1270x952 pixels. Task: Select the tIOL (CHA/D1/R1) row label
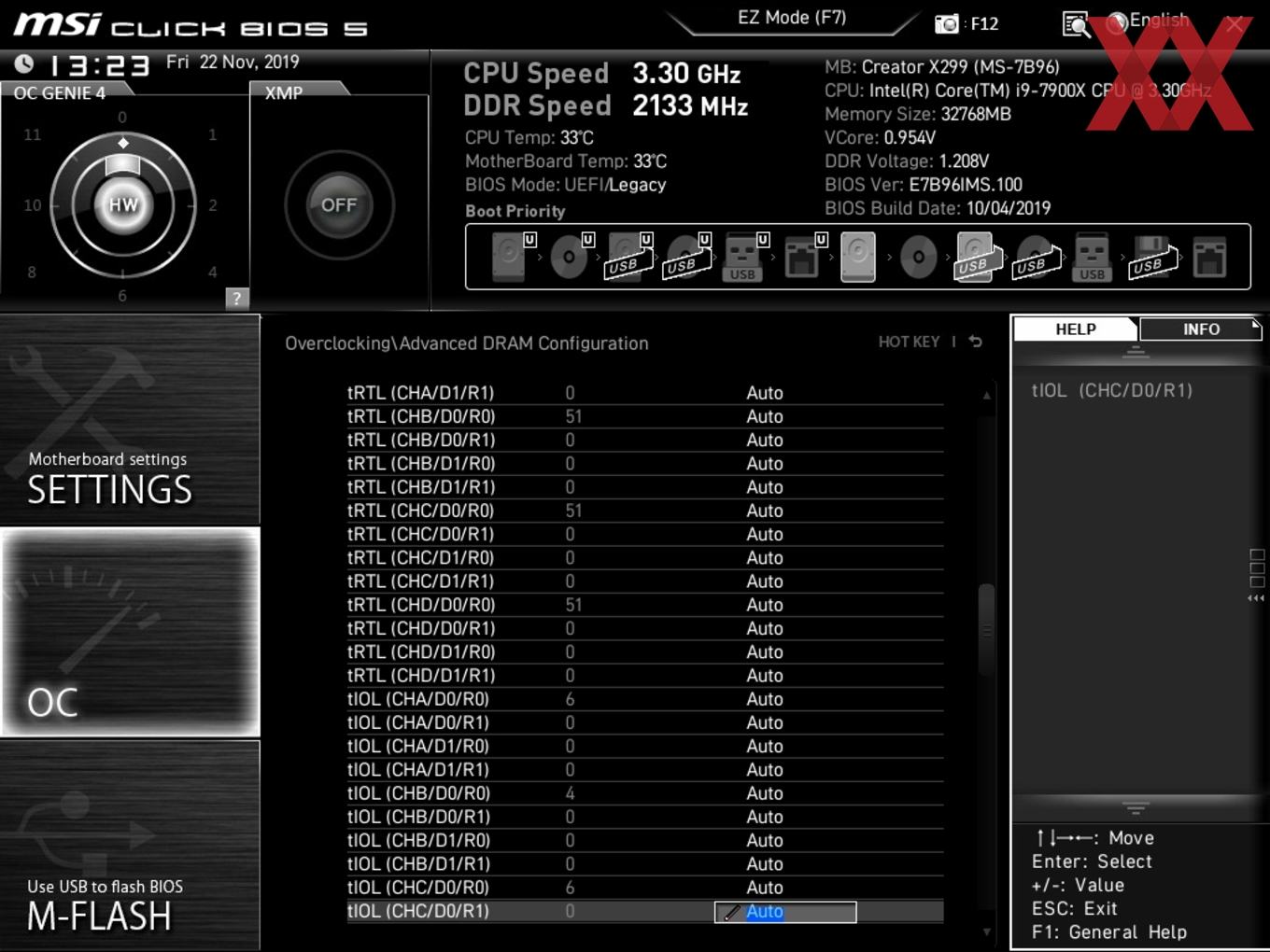click(x=418, y=770)
